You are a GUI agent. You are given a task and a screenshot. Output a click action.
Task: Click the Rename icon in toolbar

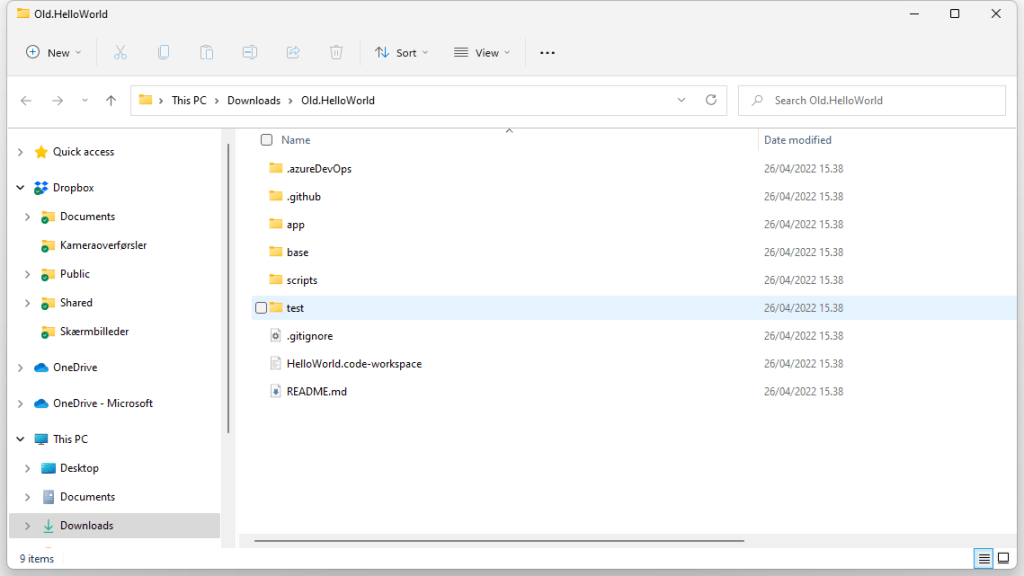(250, 52)
